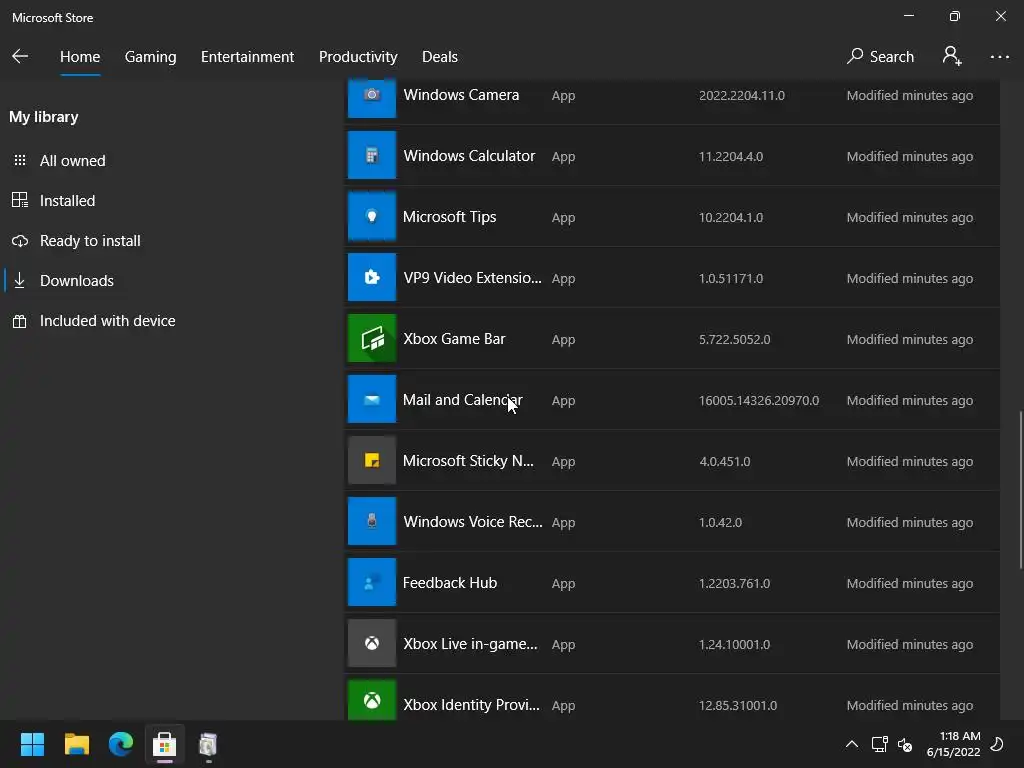The height and width of the screenshot is (768, 1024).
Task: Click the taskbar icon beside Microsoft Store
Action: point(208,744)
